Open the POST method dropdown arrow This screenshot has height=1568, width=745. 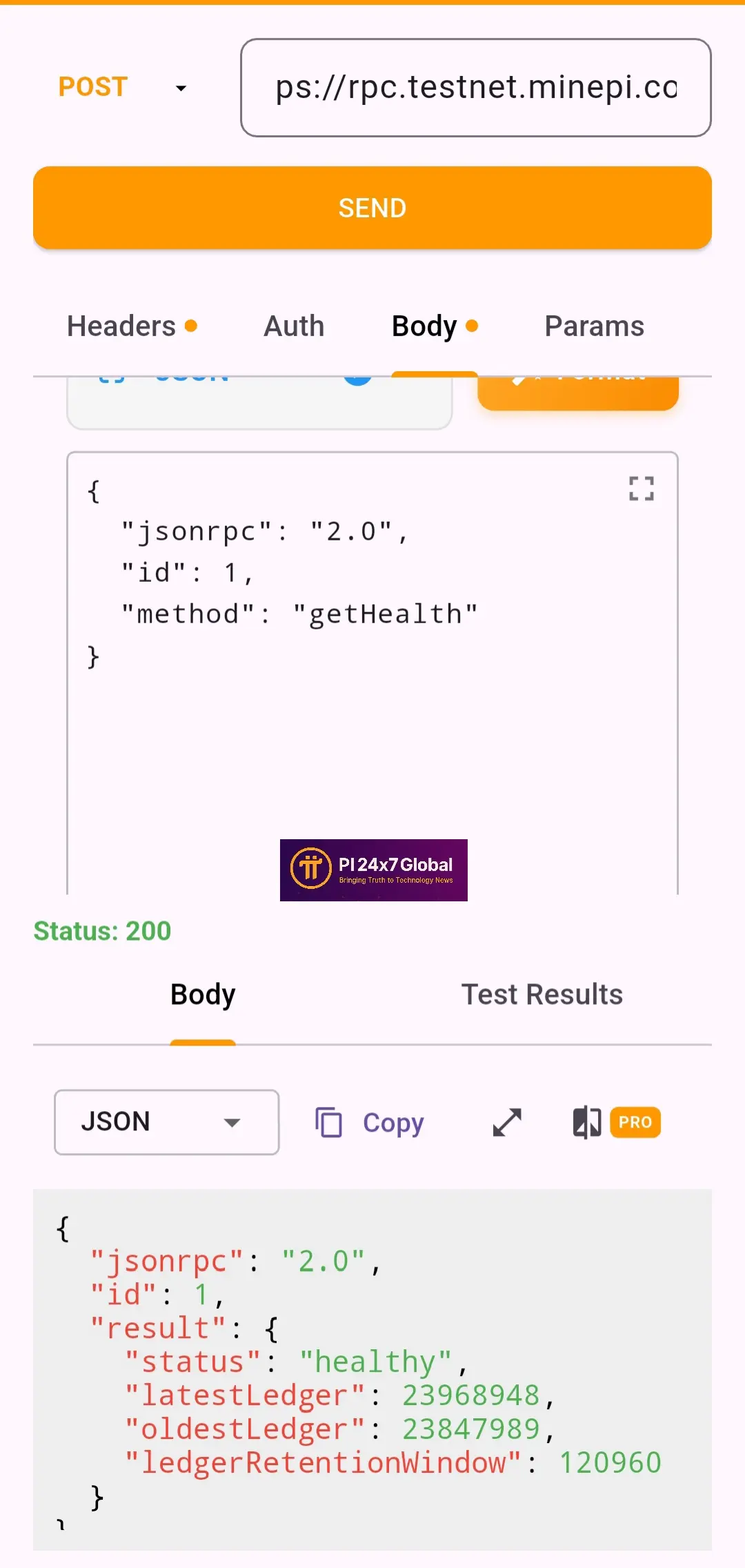[x=181, y=88]
